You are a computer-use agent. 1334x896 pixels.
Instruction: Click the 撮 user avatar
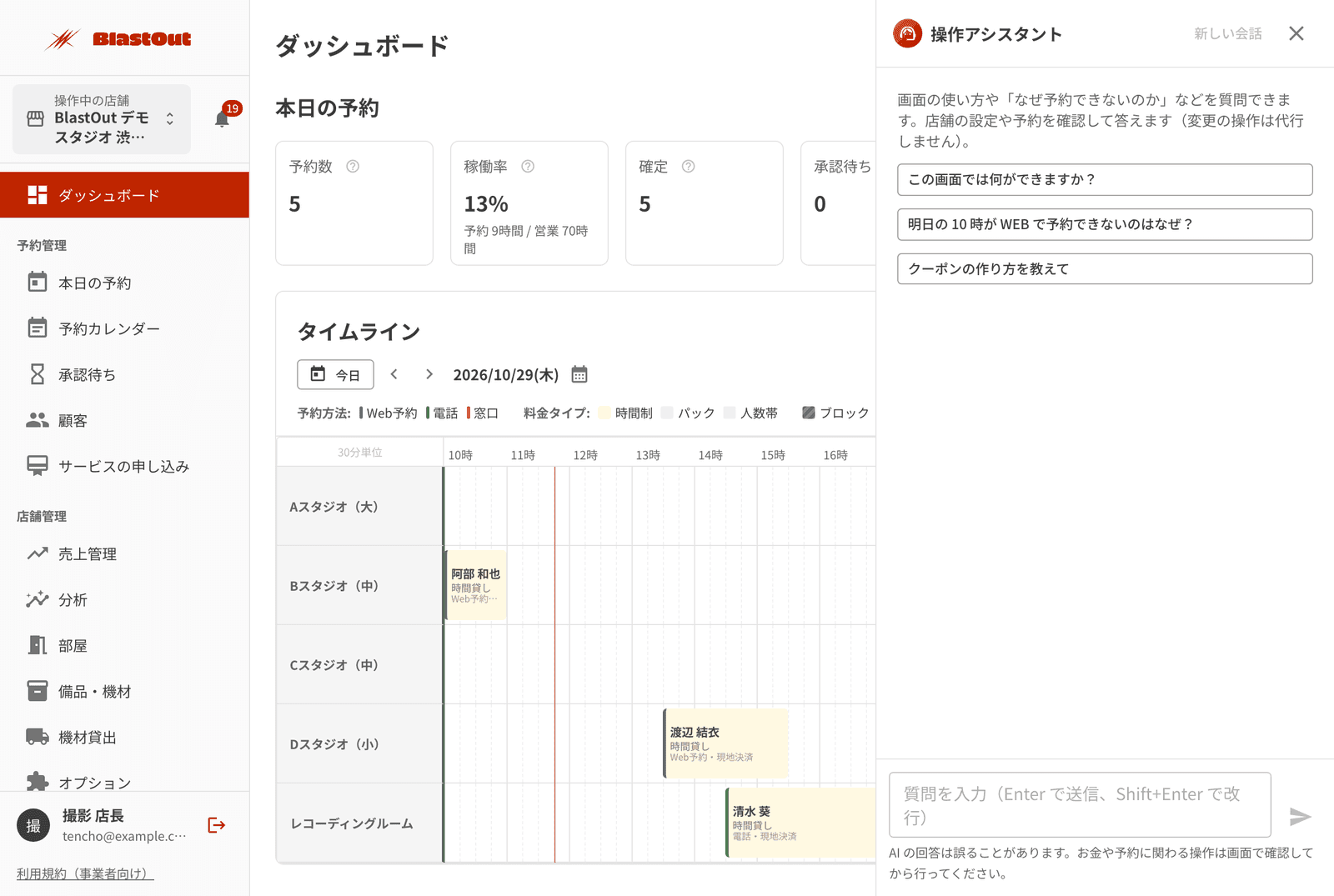33,825
